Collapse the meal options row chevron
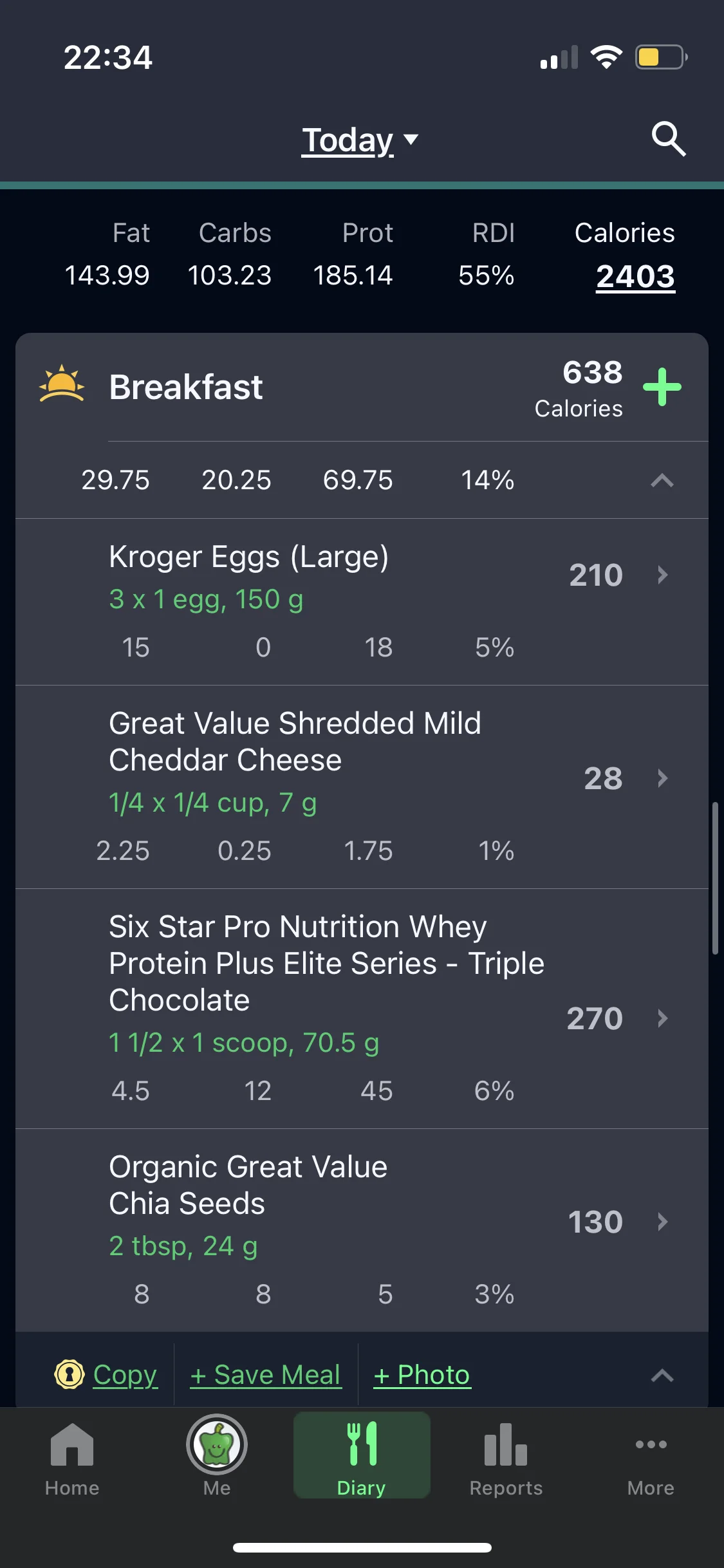724x1568 pixels. [x=662, y=1376]
